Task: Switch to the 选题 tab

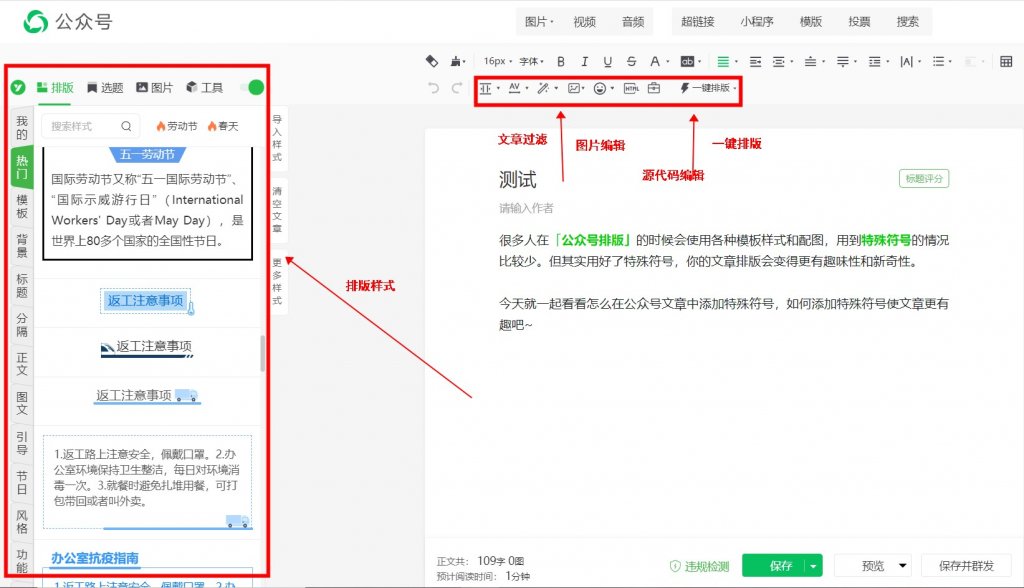Action: coord(105,88)
